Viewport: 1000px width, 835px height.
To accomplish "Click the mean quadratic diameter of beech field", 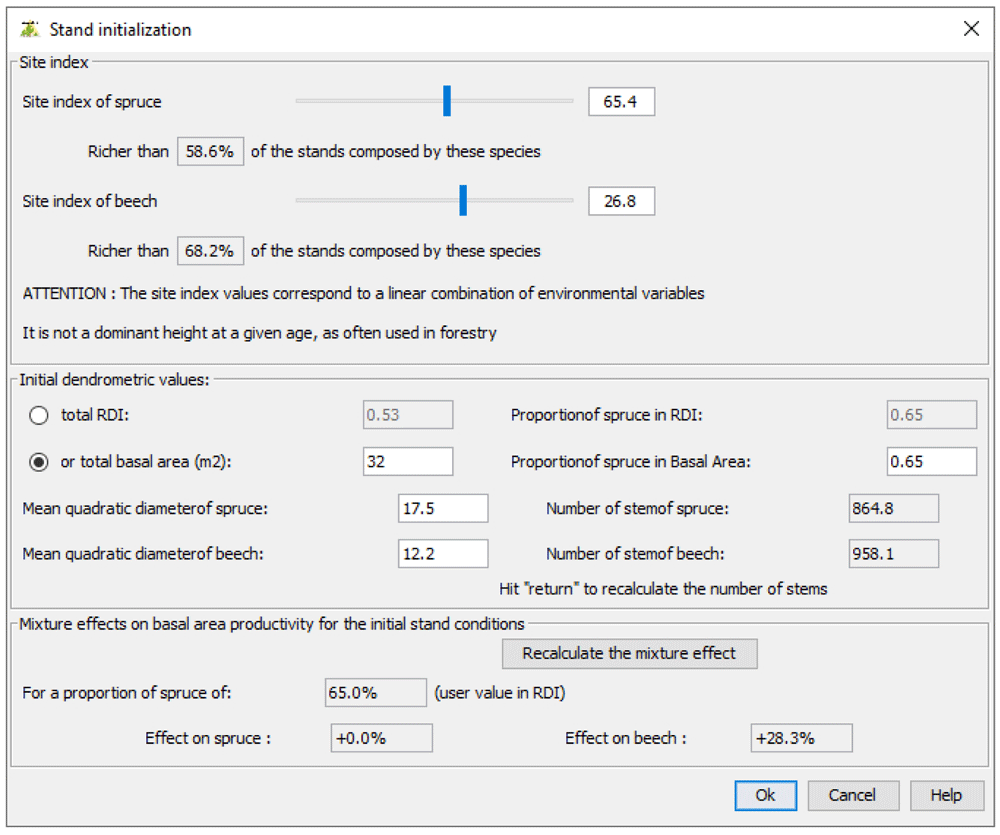I will click(443, 554).
